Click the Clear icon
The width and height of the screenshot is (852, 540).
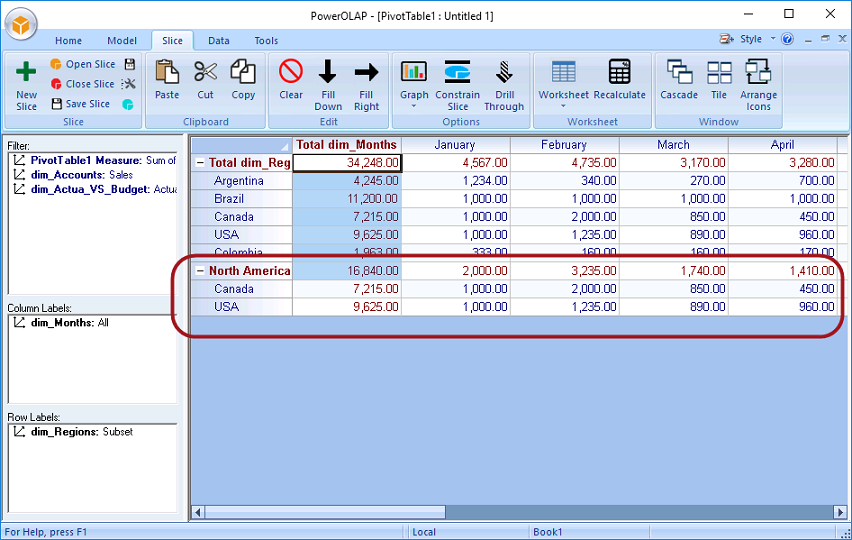click(x=291, y=72)
